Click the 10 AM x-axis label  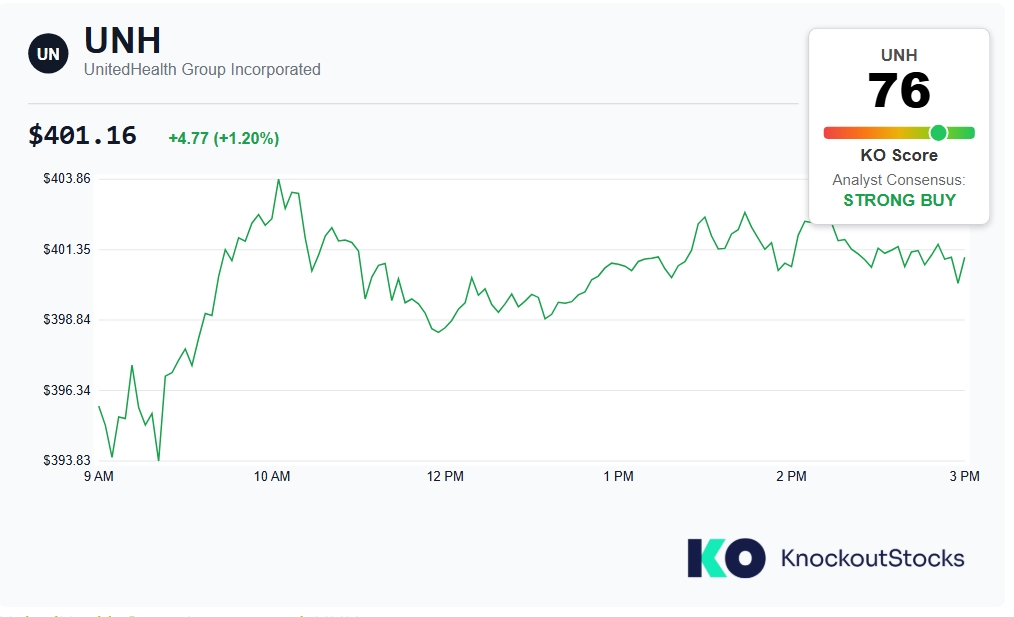[272, 477]
